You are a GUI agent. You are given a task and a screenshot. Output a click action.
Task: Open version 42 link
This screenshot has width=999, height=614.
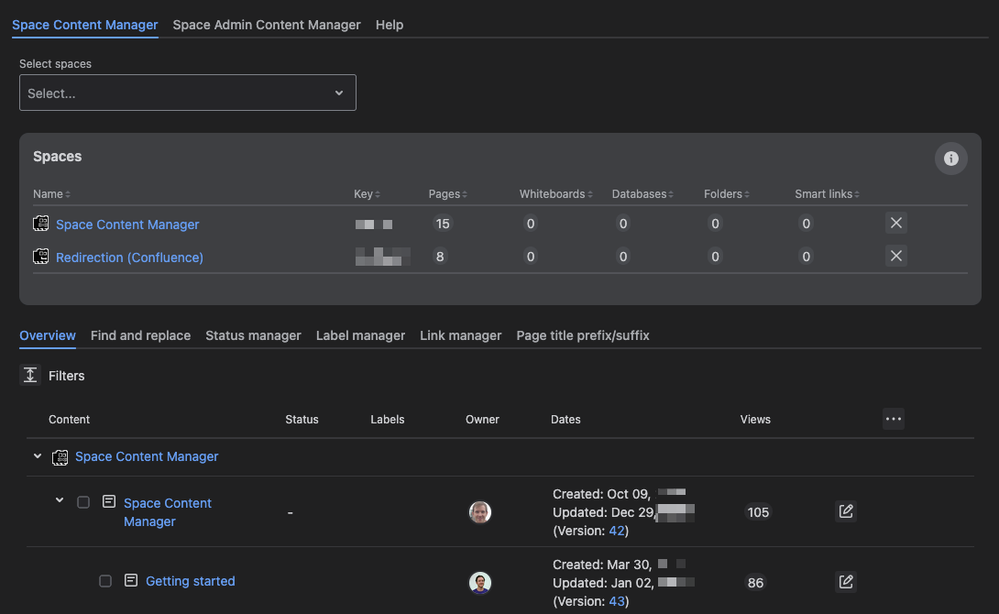tap(617, 531)
